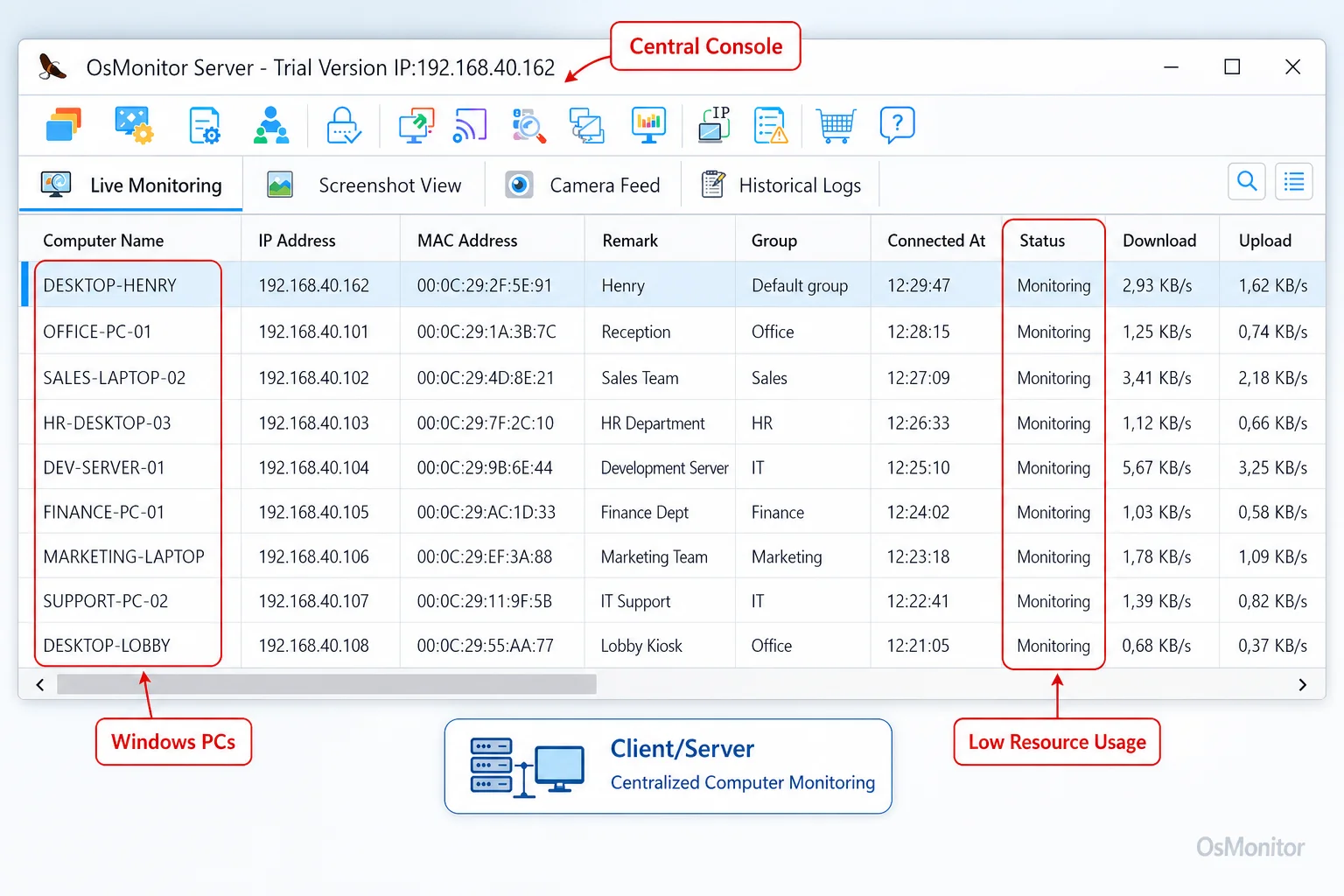Open the user group management icon
Viewport: 1344px width, 896px height.
[271, 125]
